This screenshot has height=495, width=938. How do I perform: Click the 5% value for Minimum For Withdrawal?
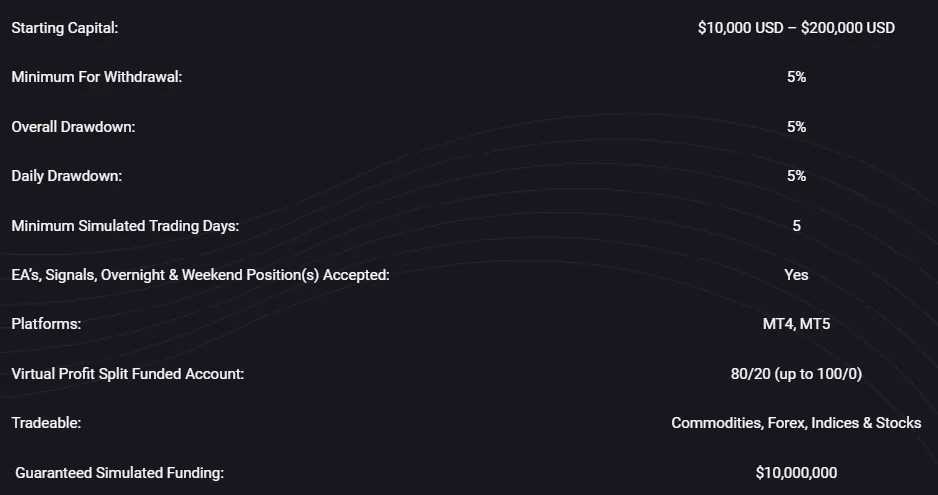click(796, 77)
